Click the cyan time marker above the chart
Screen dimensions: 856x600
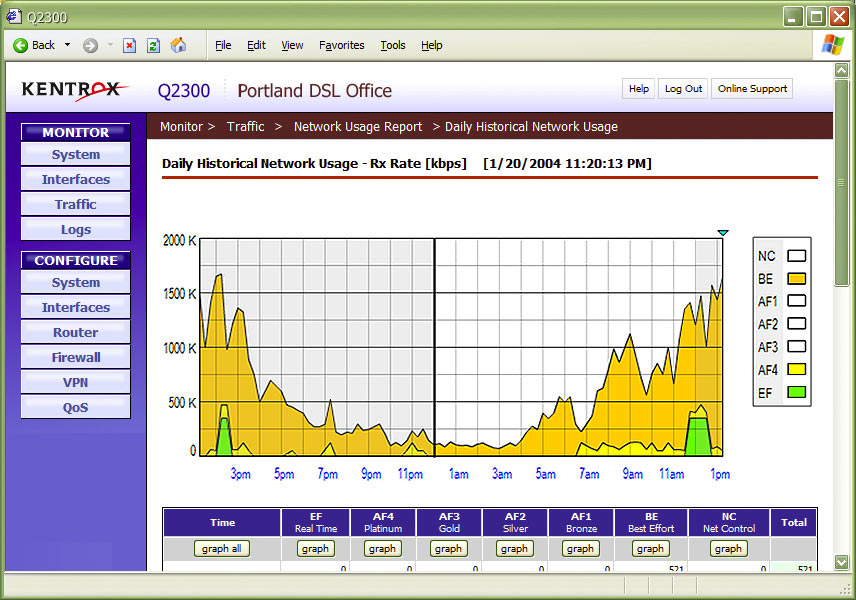723,233
